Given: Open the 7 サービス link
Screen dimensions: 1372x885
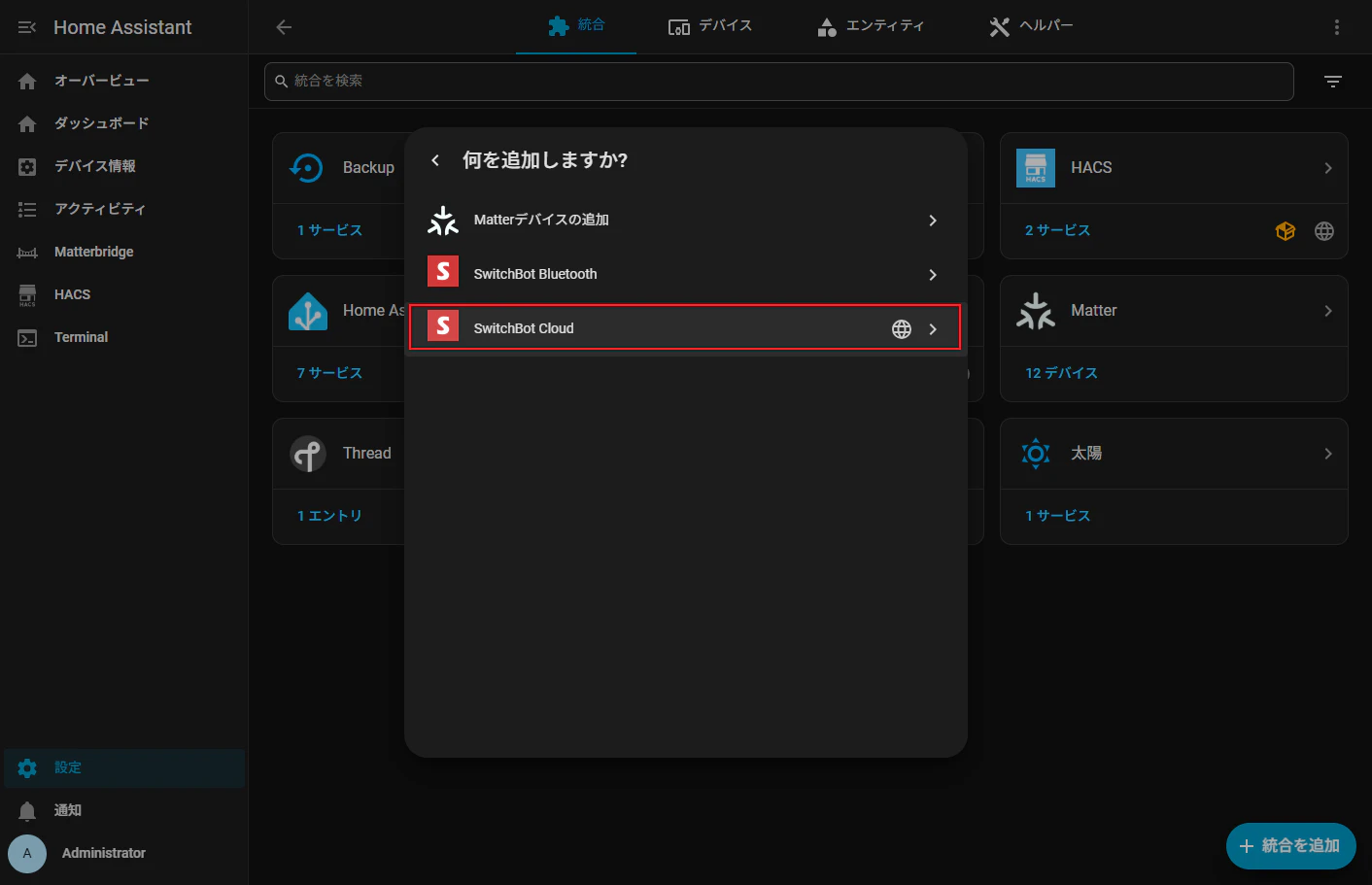Looking at the screenshot, I should (329, 373).
